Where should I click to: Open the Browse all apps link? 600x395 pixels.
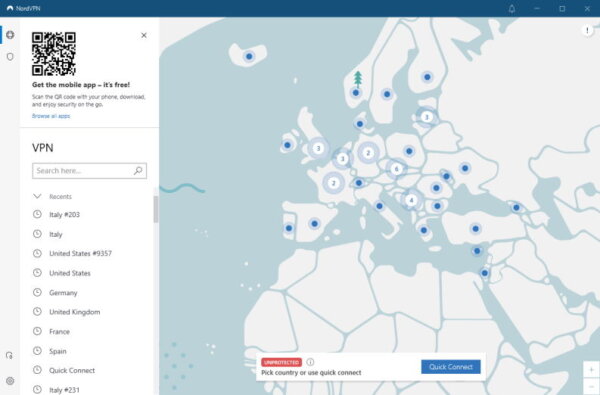click(x=51, y=116)
